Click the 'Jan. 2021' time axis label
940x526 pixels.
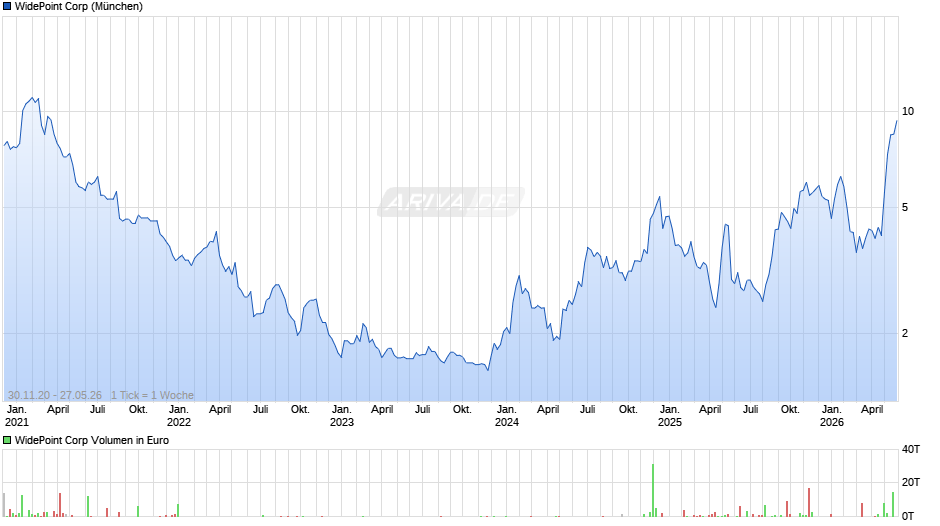point(16,416)
